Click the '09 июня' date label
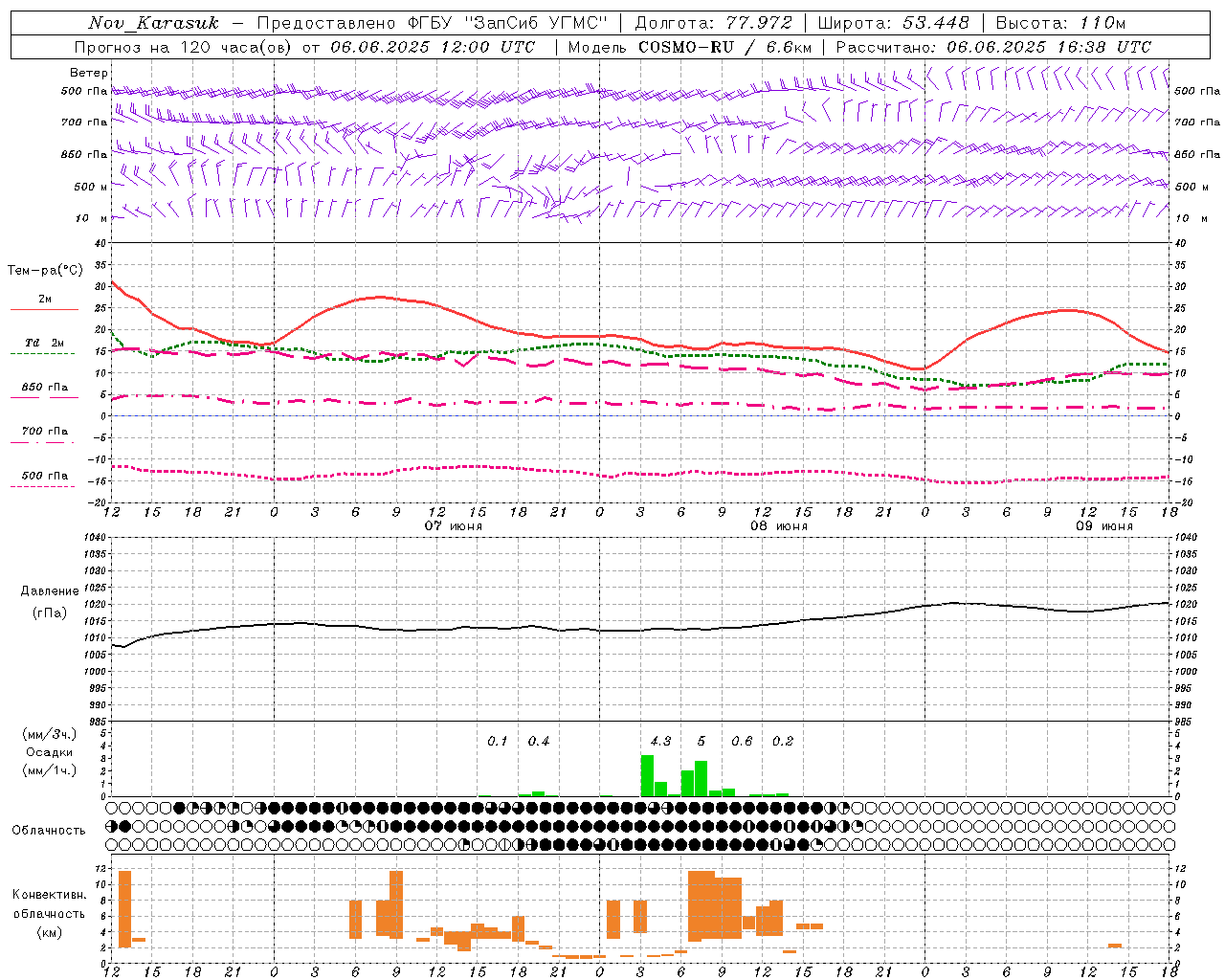This screenshot has height=980, width=1225. click(x=1103, y=526)
